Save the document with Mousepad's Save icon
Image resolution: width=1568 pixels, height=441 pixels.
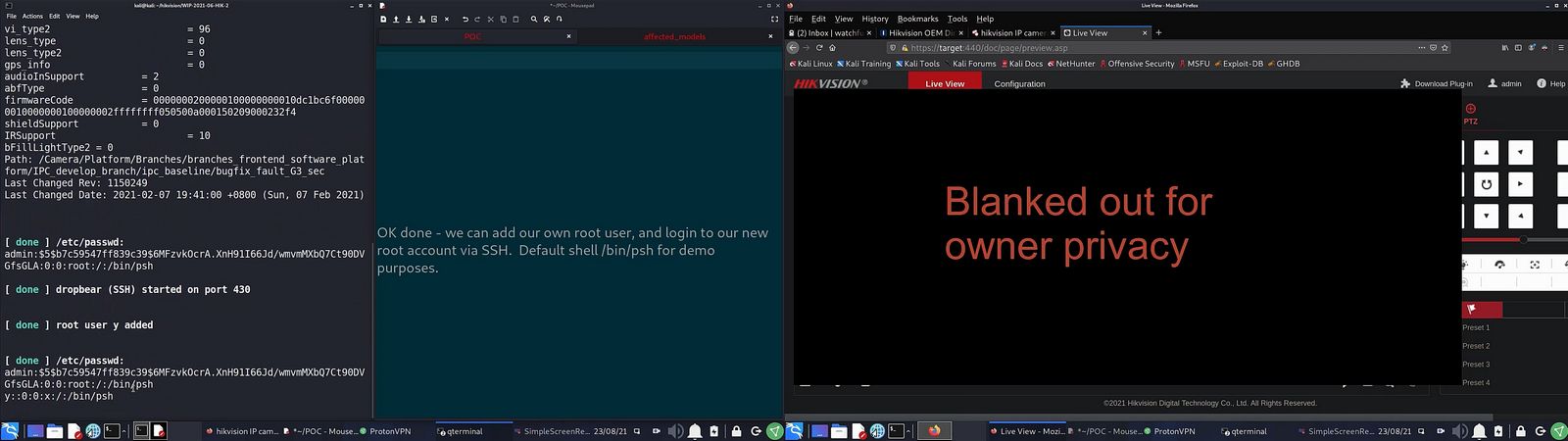coord(410,19)
